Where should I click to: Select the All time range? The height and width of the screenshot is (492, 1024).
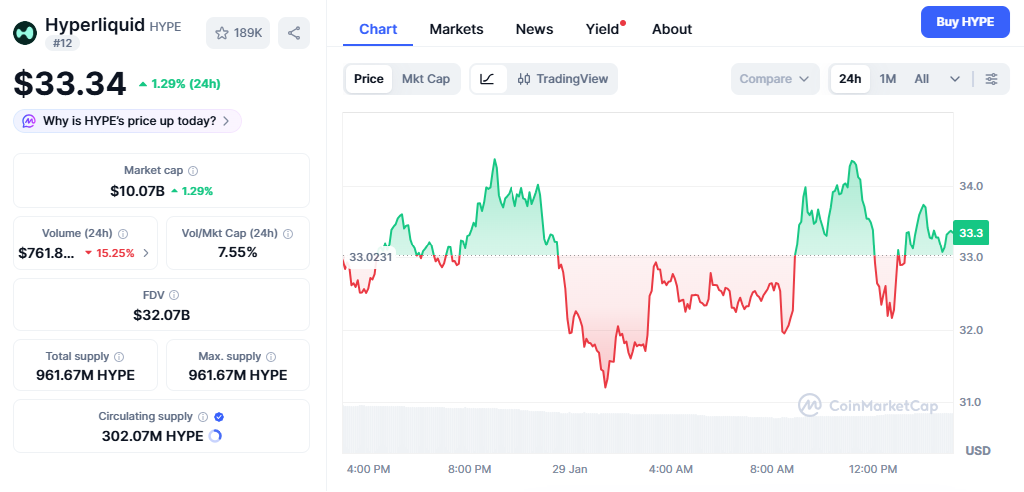pyautogui.click(x=921, y=79)
